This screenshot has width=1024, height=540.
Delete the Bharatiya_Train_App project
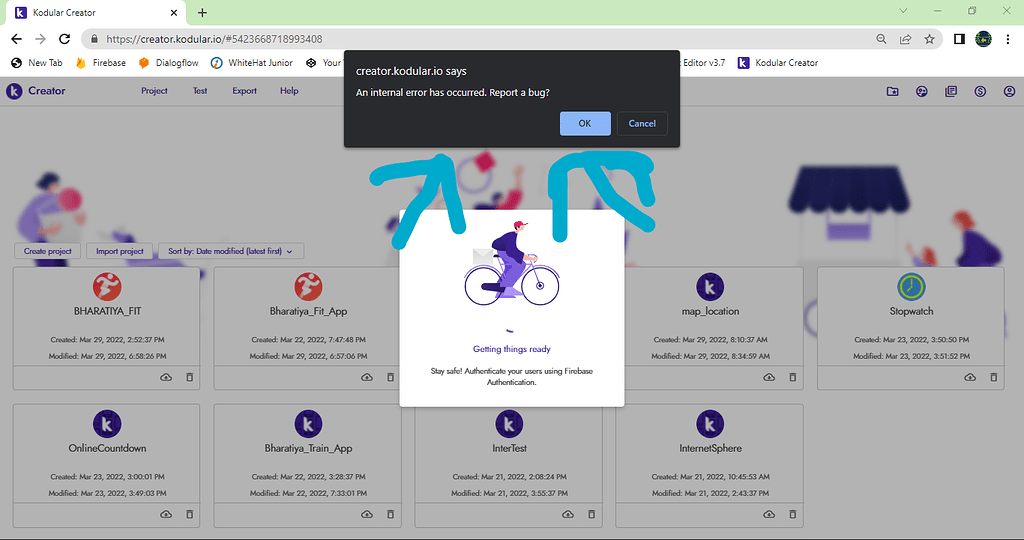(x=391, y=515)
